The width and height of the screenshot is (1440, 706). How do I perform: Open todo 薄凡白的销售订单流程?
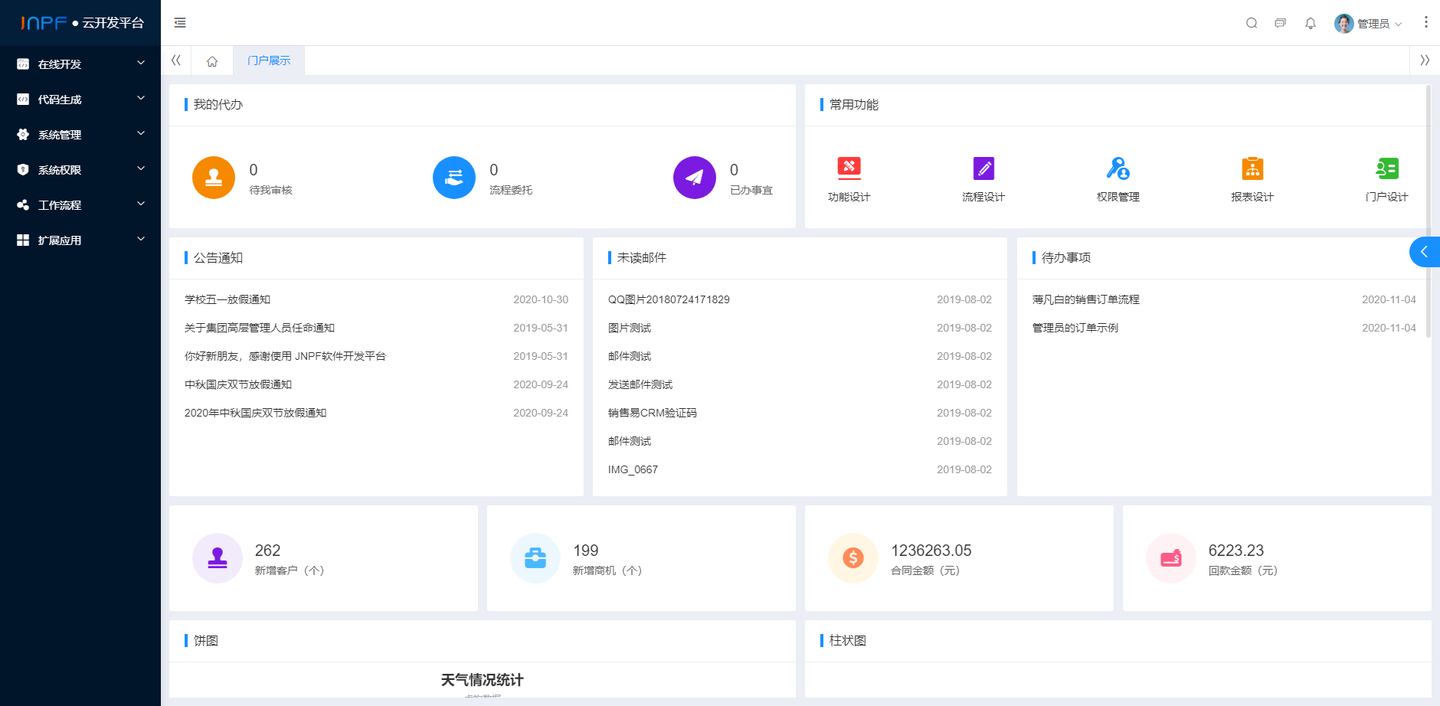click(x=1085, y=300)
